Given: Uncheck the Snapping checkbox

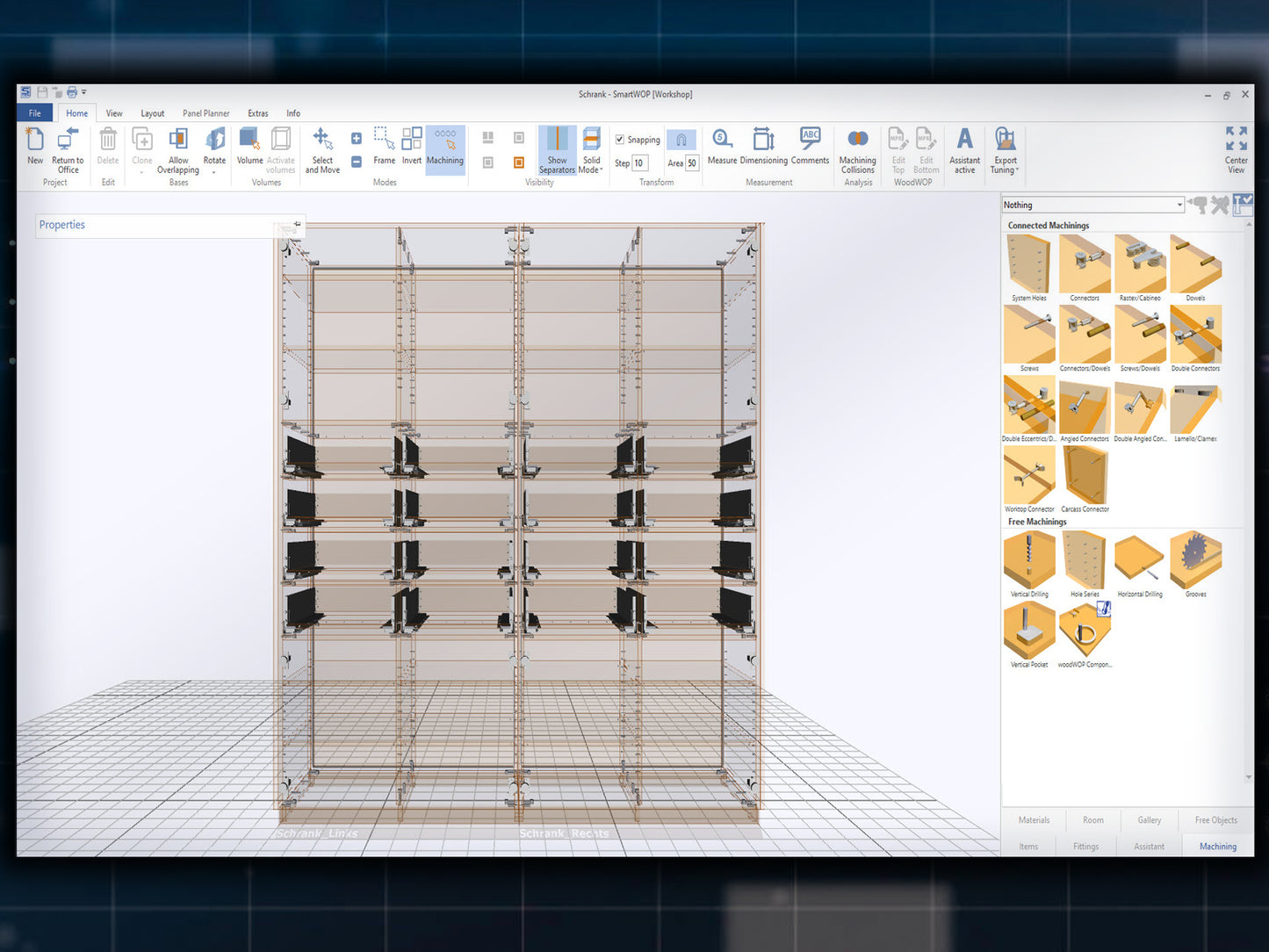Looking at the screenshot, I should tap(620, 140).
